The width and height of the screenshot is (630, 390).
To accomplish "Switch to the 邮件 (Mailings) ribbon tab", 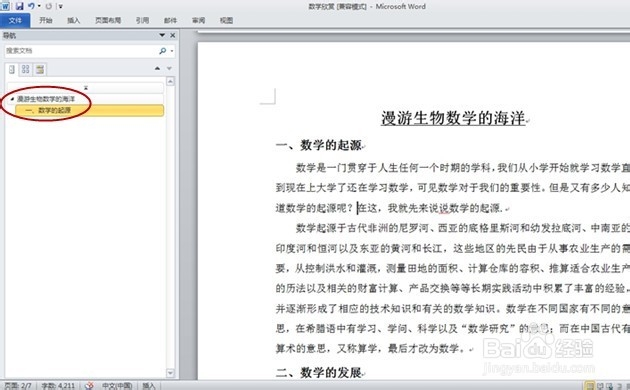I will coord(170,20).
